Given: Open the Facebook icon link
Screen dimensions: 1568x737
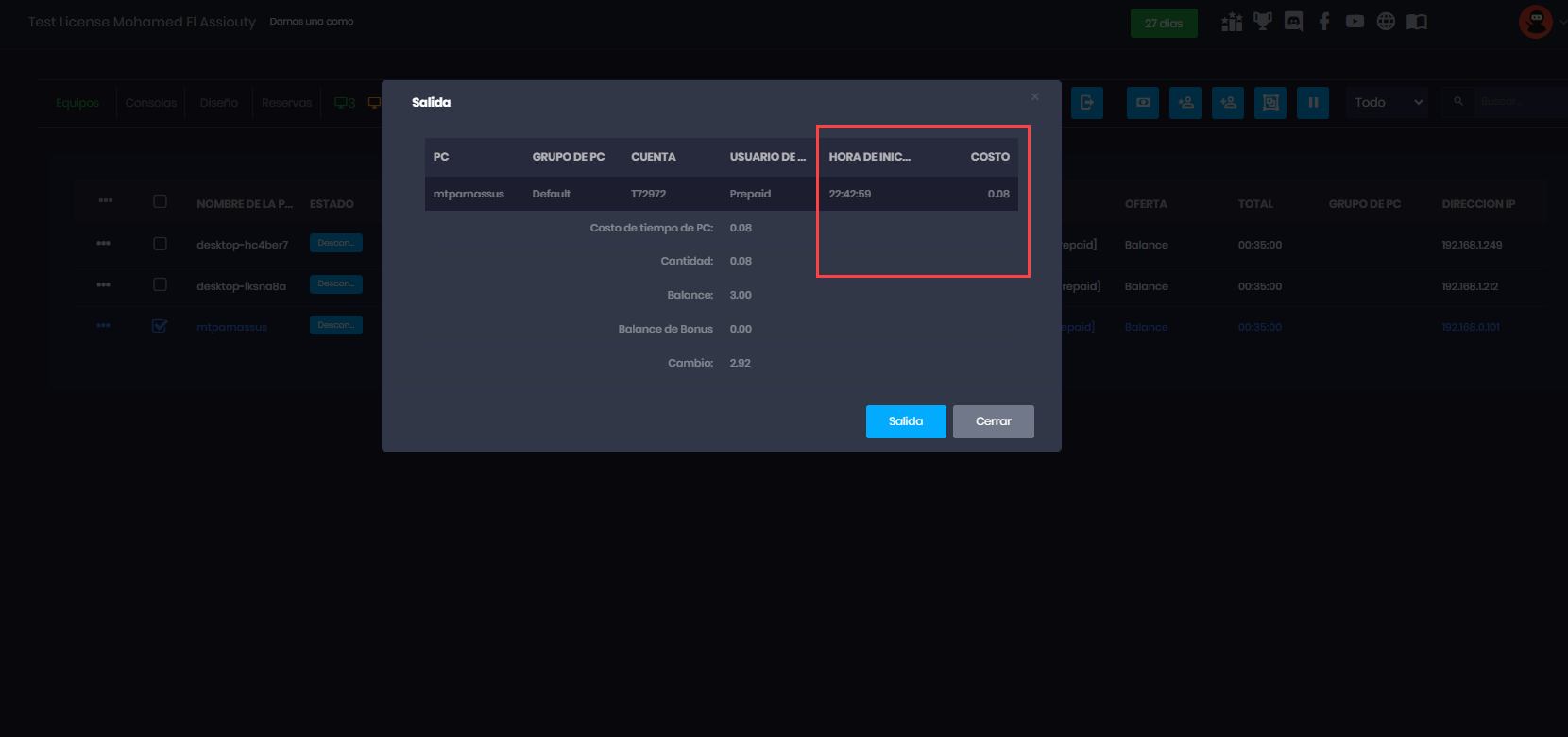Looking at the screenshot, I should [x=1324, y=22].
